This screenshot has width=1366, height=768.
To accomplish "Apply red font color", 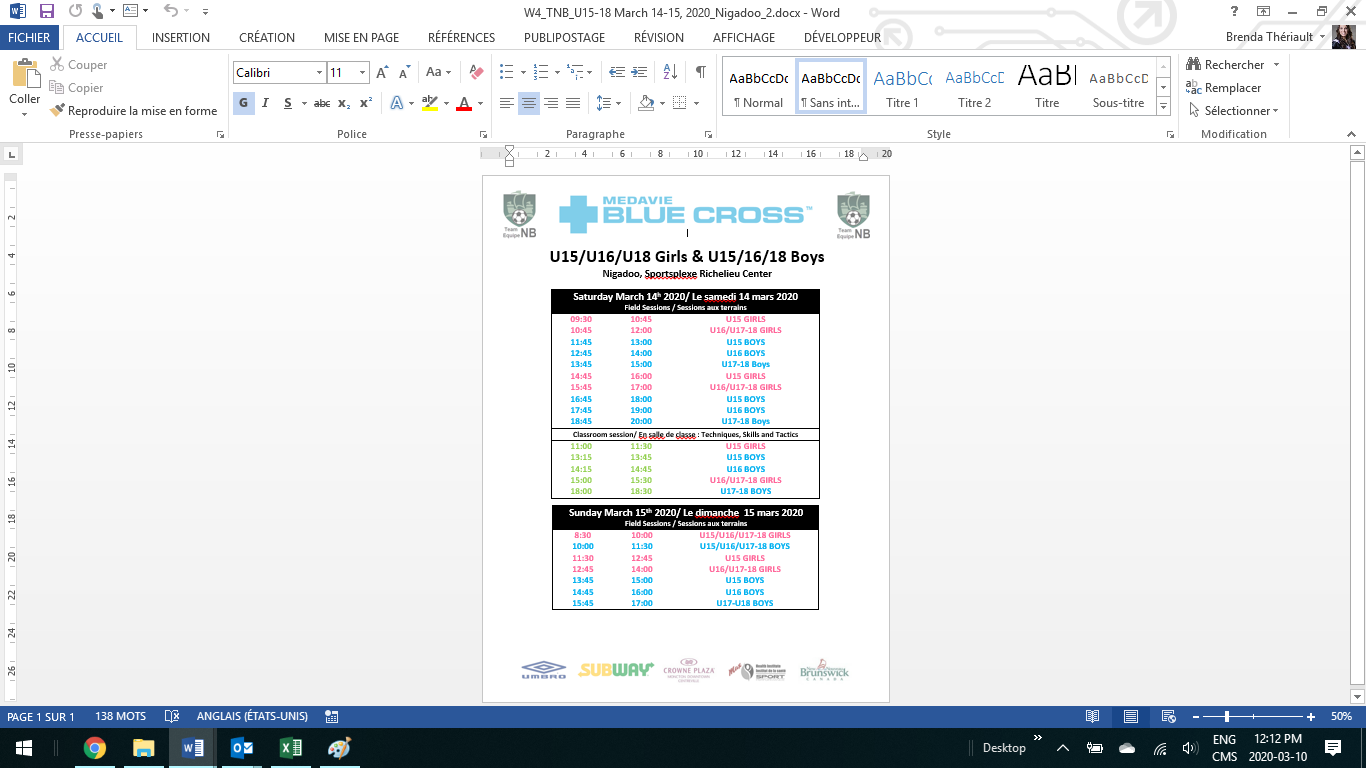I will [x=464, y=103].
